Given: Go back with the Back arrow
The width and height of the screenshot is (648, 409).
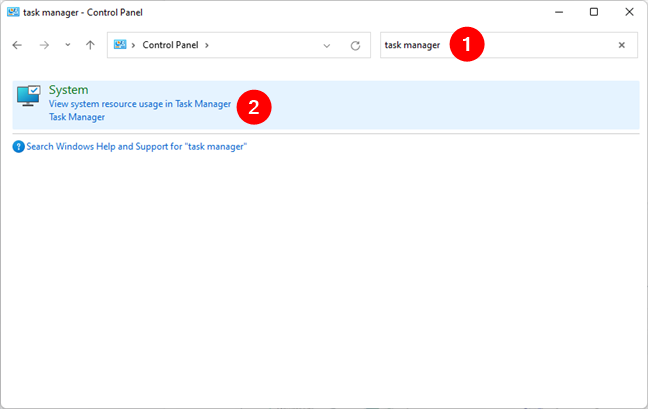Looking at the screenshot, I should coord(17,45).
